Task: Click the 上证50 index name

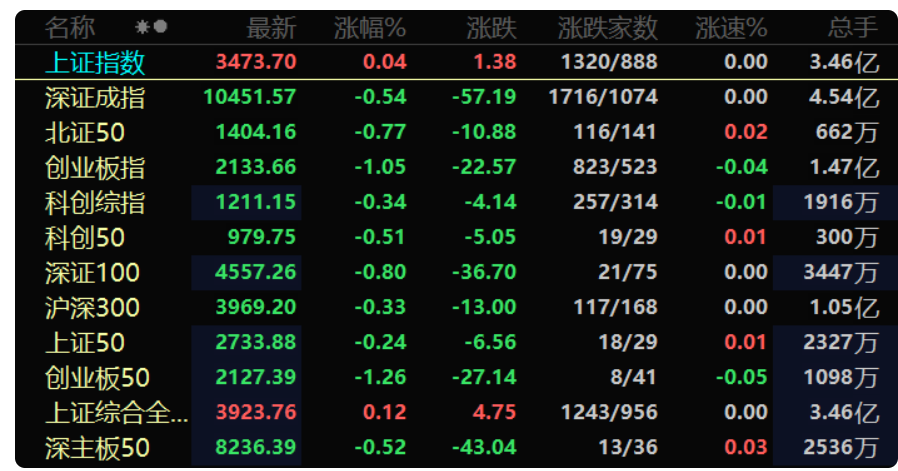Action: [x=85, y=343]
